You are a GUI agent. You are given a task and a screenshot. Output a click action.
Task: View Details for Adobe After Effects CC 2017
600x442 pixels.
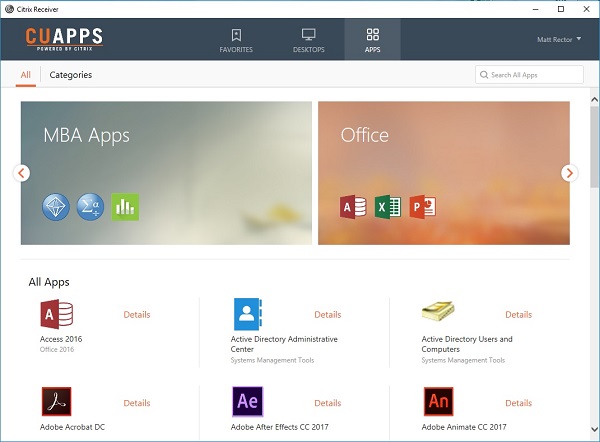click(328, 403)
